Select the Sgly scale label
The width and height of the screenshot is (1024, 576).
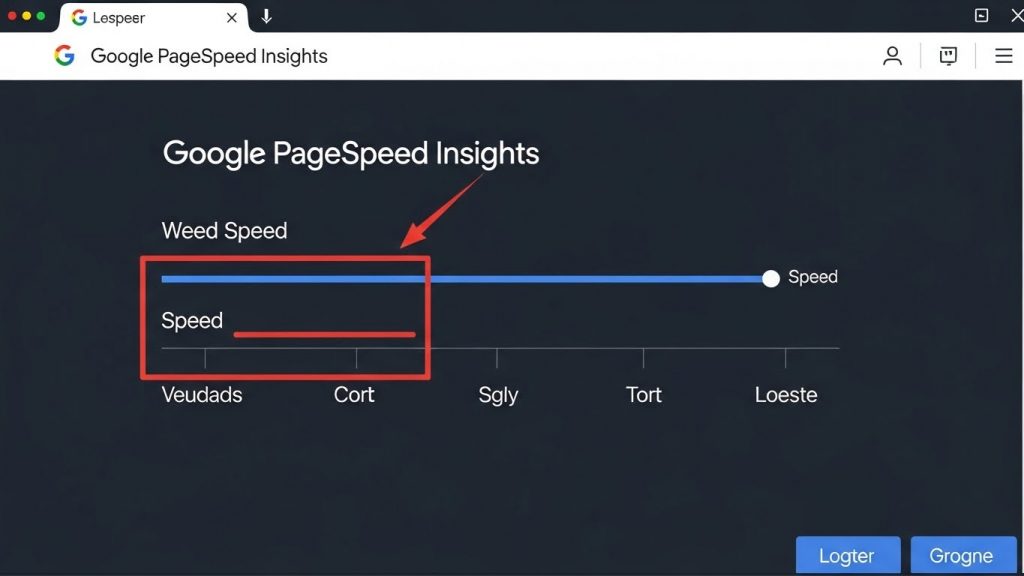(498, 395)
